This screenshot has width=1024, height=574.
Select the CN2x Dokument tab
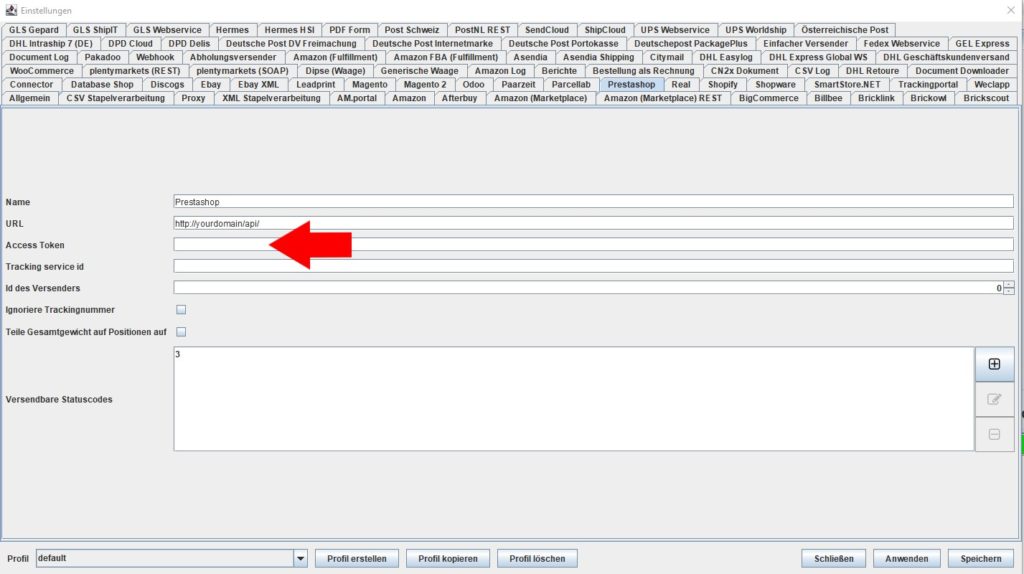(x=744, y=71)
